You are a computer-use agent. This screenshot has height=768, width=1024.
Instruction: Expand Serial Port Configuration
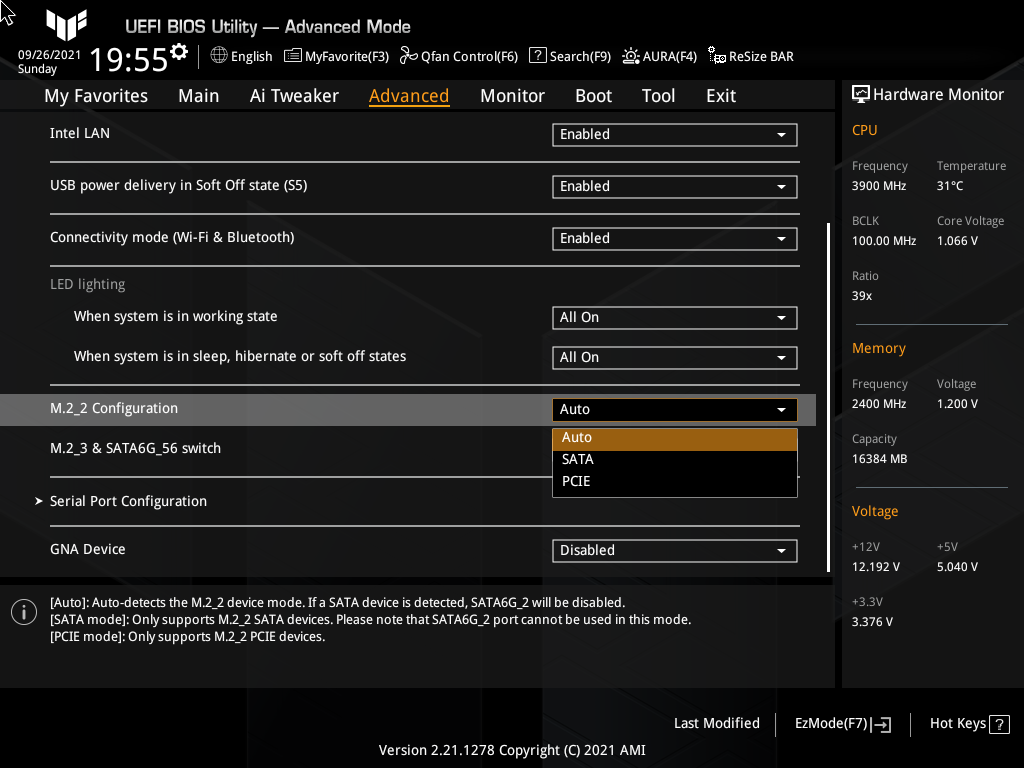tap(128, 501)
